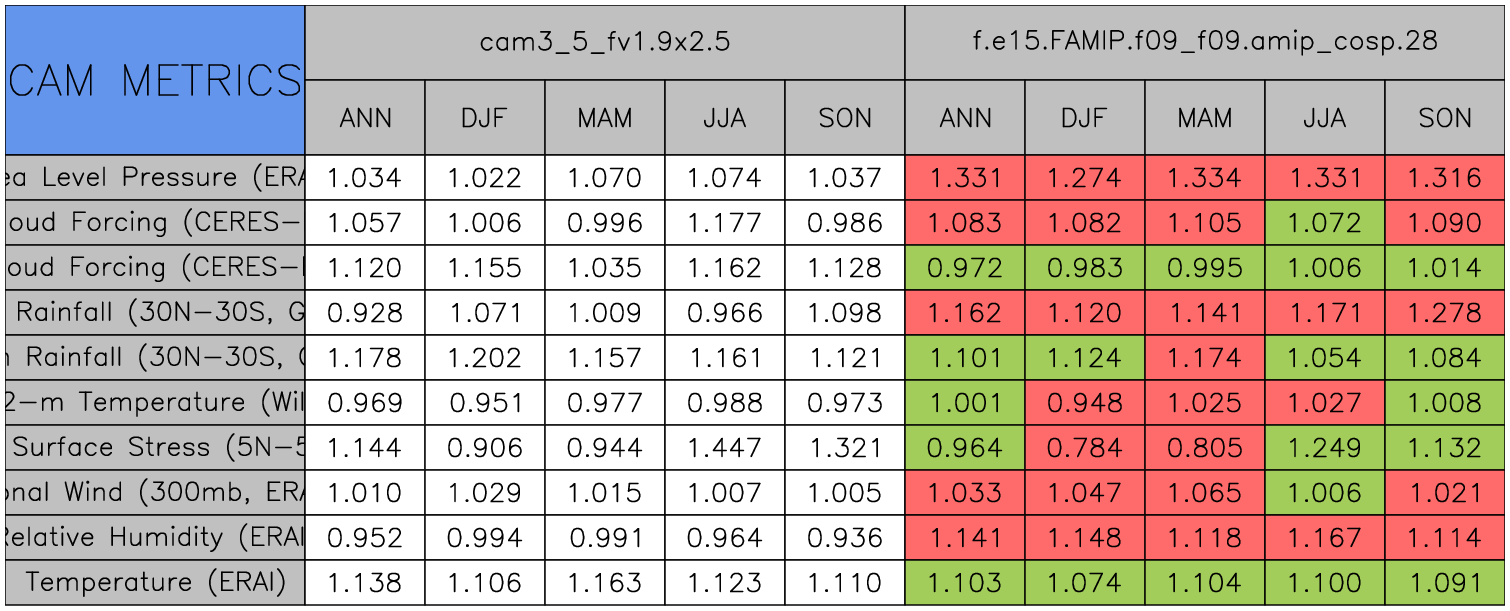Open the Zonal Wind (300mb) row label
This screenshot has width=1510, height=611.
tap(154, 492)
